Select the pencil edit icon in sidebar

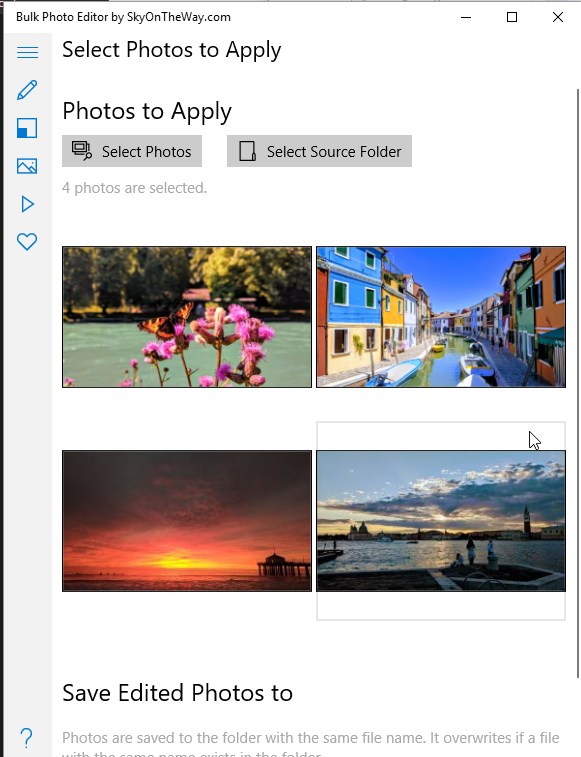27,90
